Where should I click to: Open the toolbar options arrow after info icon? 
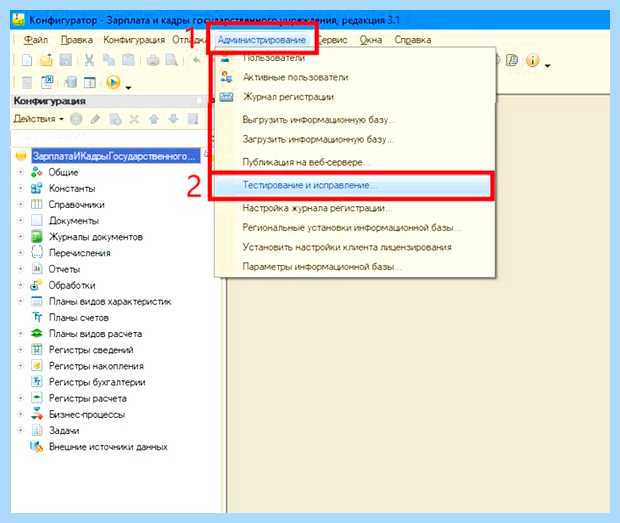click(x=548, y=66)
